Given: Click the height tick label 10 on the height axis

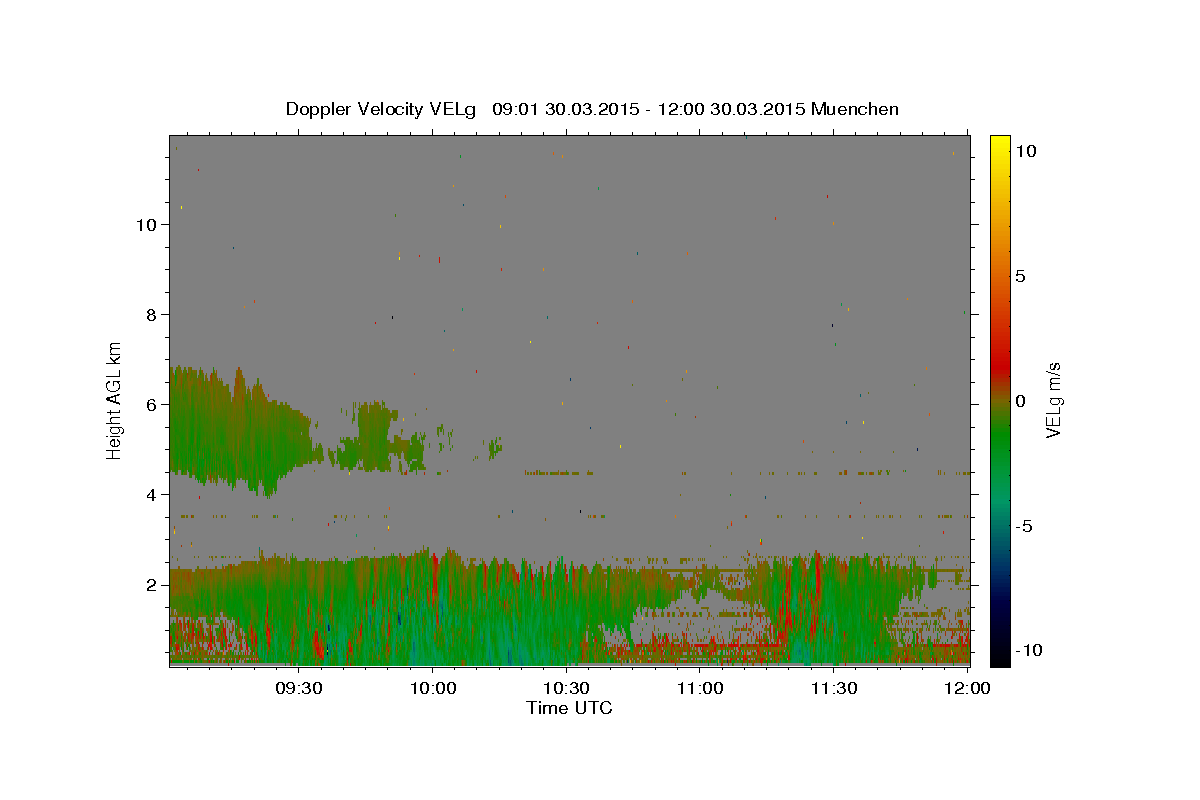Looking at the screenshot, I should [x=145, y=225].
